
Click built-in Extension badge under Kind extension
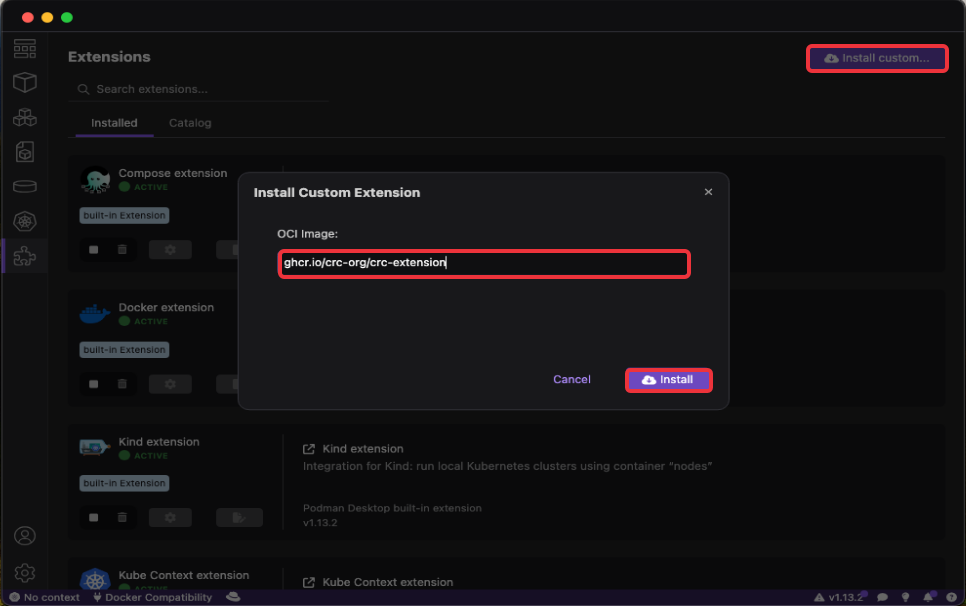(124, 483)
